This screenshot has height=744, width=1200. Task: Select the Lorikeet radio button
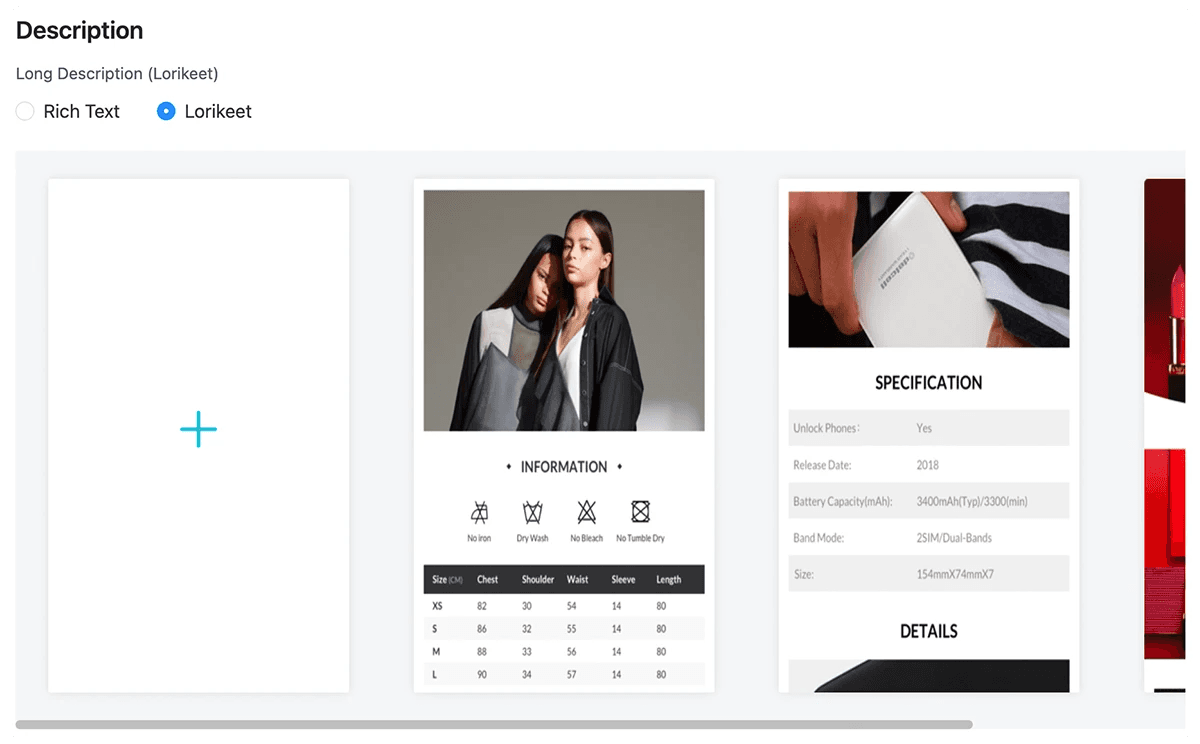pos(166,111)
